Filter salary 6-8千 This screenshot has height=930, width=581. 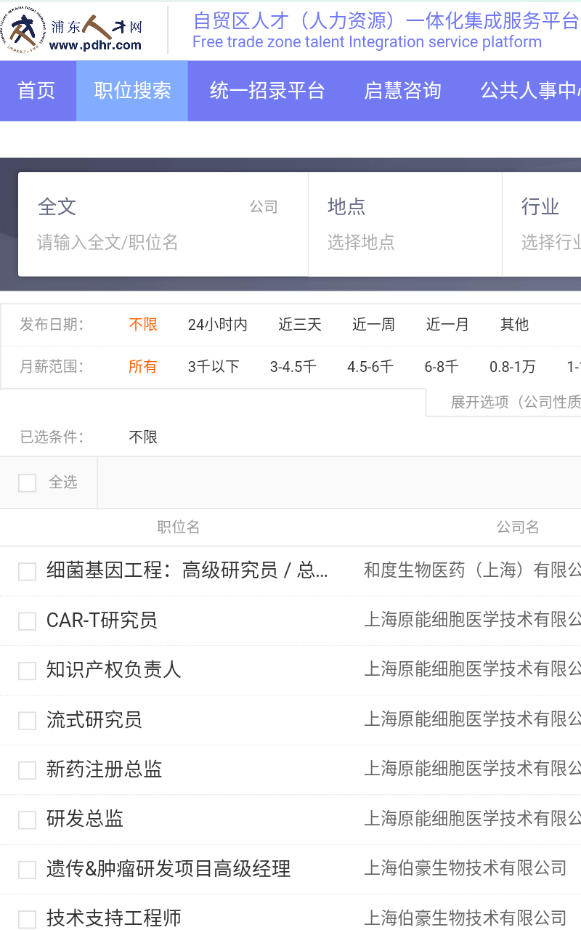tap(441, 367)
